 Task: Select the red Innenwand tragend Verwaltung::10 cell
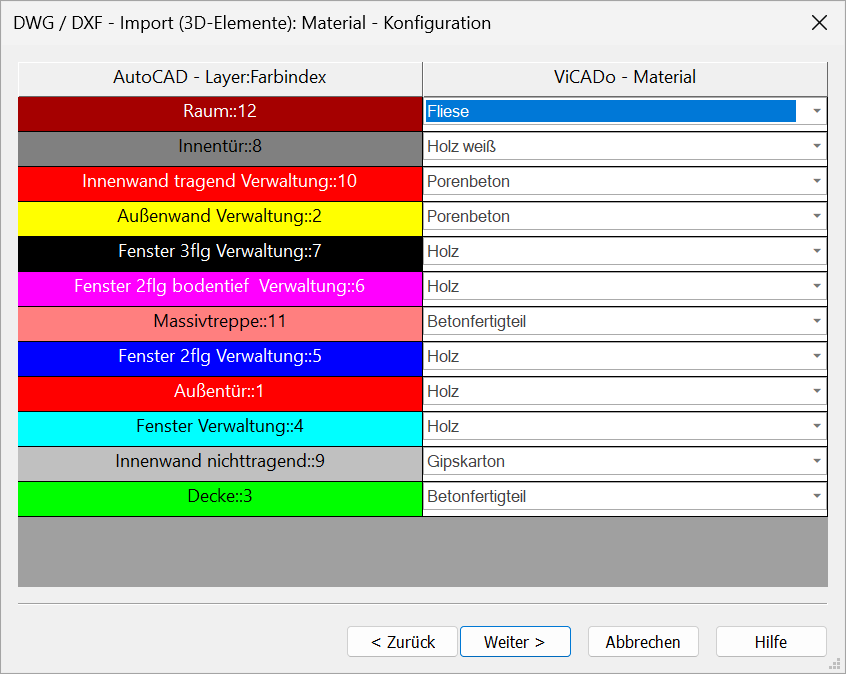click(x=220, y=184)
